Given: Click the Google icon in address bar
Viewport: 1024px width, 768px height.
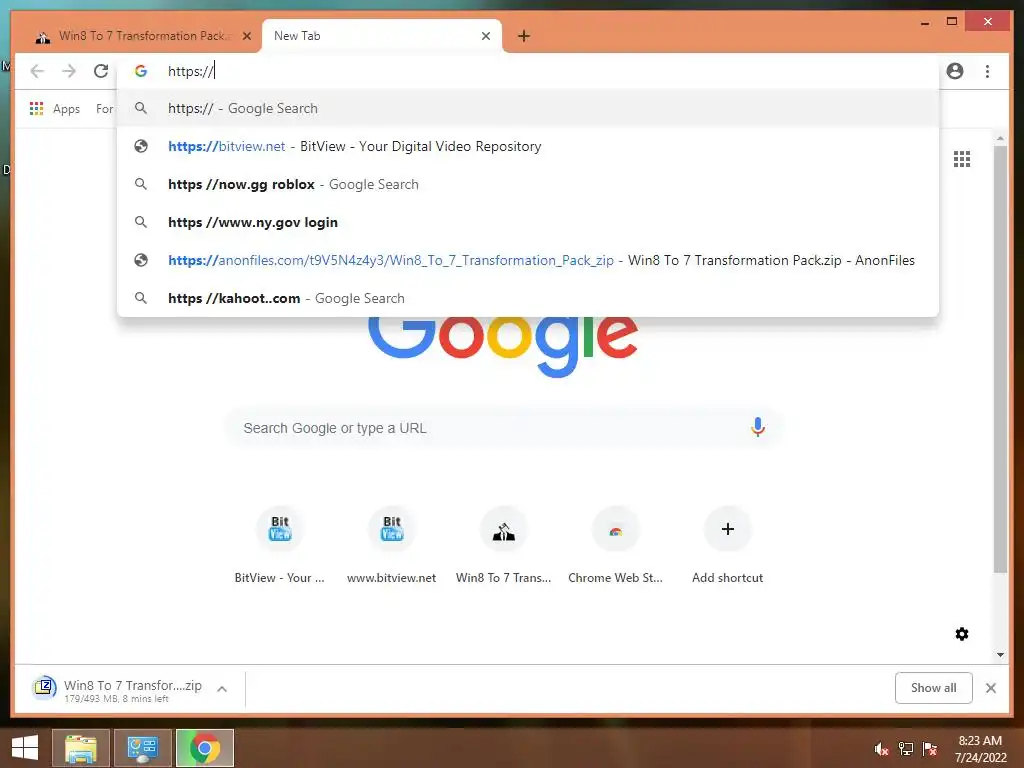Looking at the screenshot, I should (141, 71).
